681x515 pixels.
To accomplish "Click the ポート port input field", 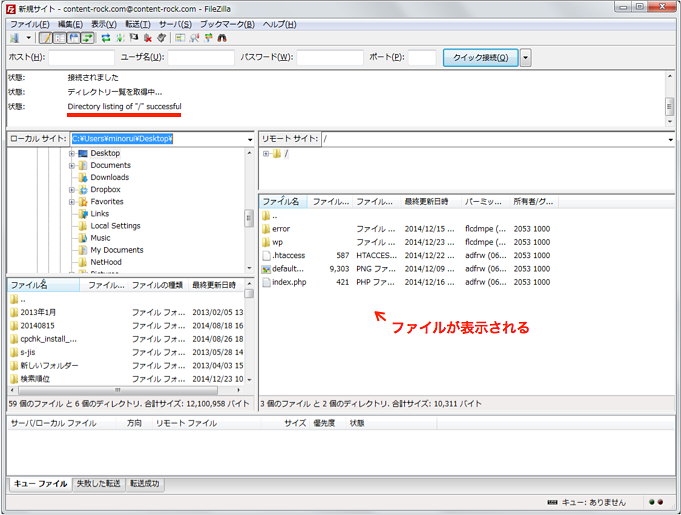I will coord(422,57).
